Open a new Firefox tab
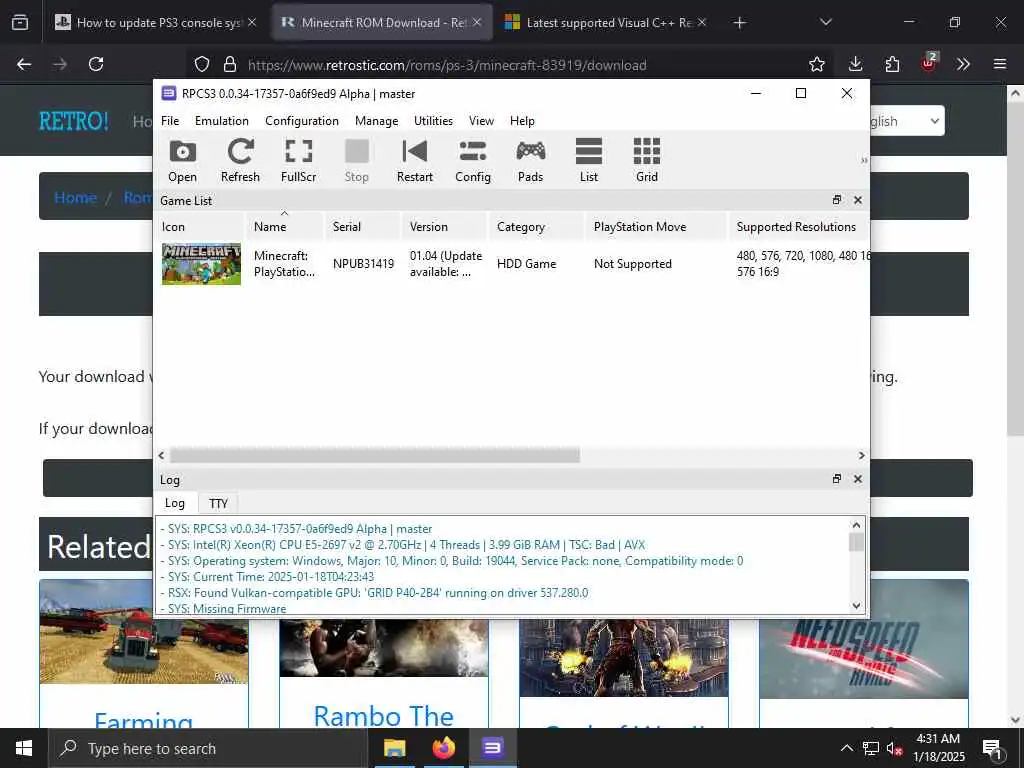Viewport: 1024px width, 768px height. (739, 23)
